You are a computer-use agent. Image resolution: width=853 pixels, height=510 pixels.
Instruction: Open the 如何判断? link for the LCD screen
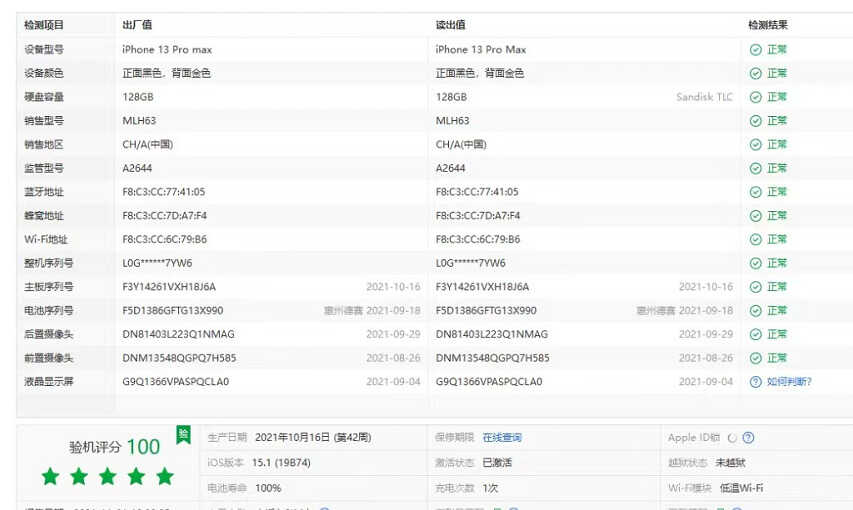tap(789, 382)
